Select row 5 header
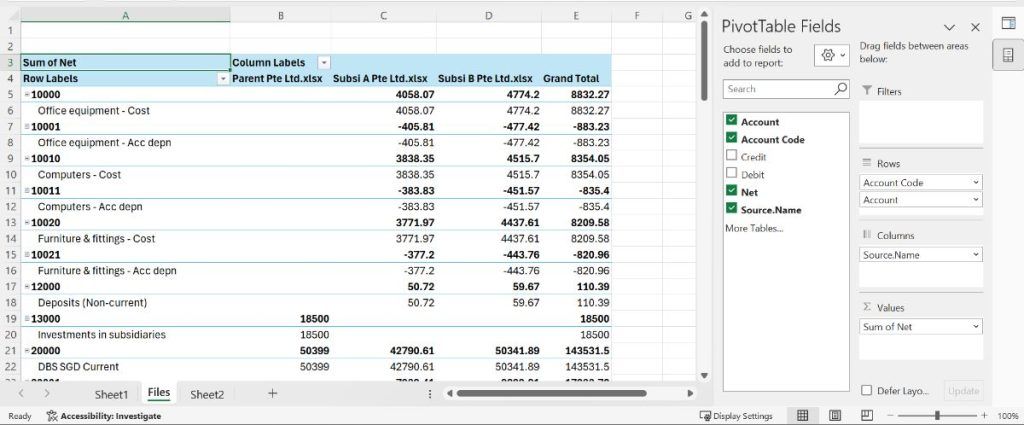Image resolution: width=1024 pixels, height=425 pixels. (x=10, y=95)
